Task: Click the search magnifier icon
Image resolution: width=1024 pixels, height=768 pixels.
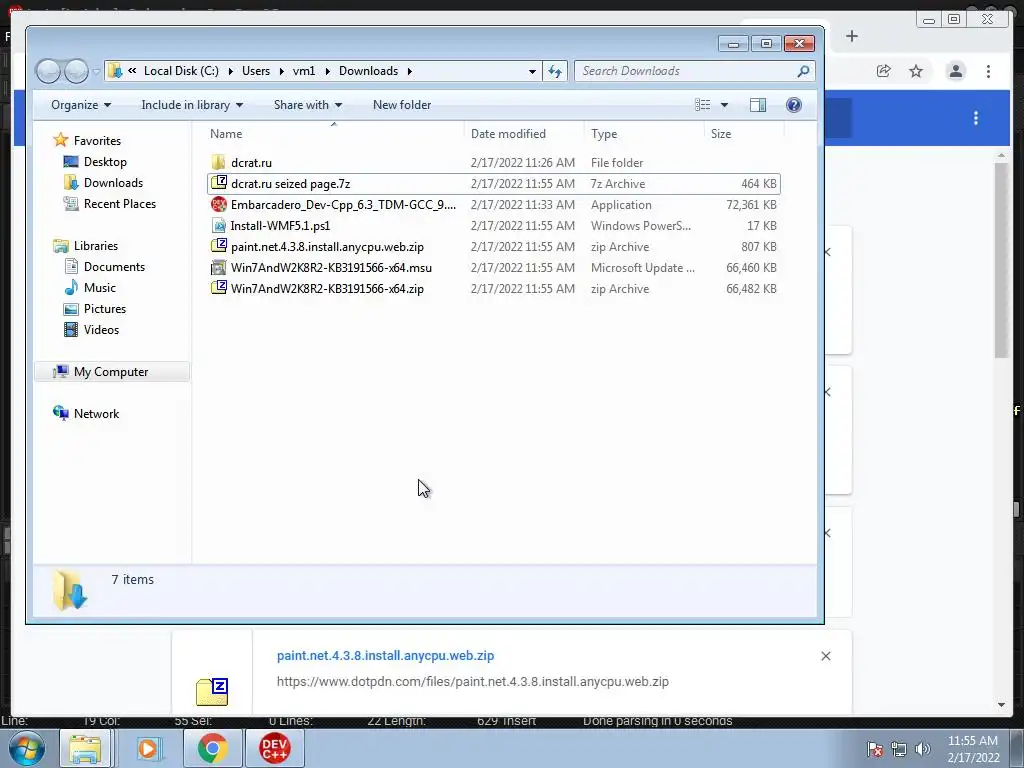Action: (803, 71)
